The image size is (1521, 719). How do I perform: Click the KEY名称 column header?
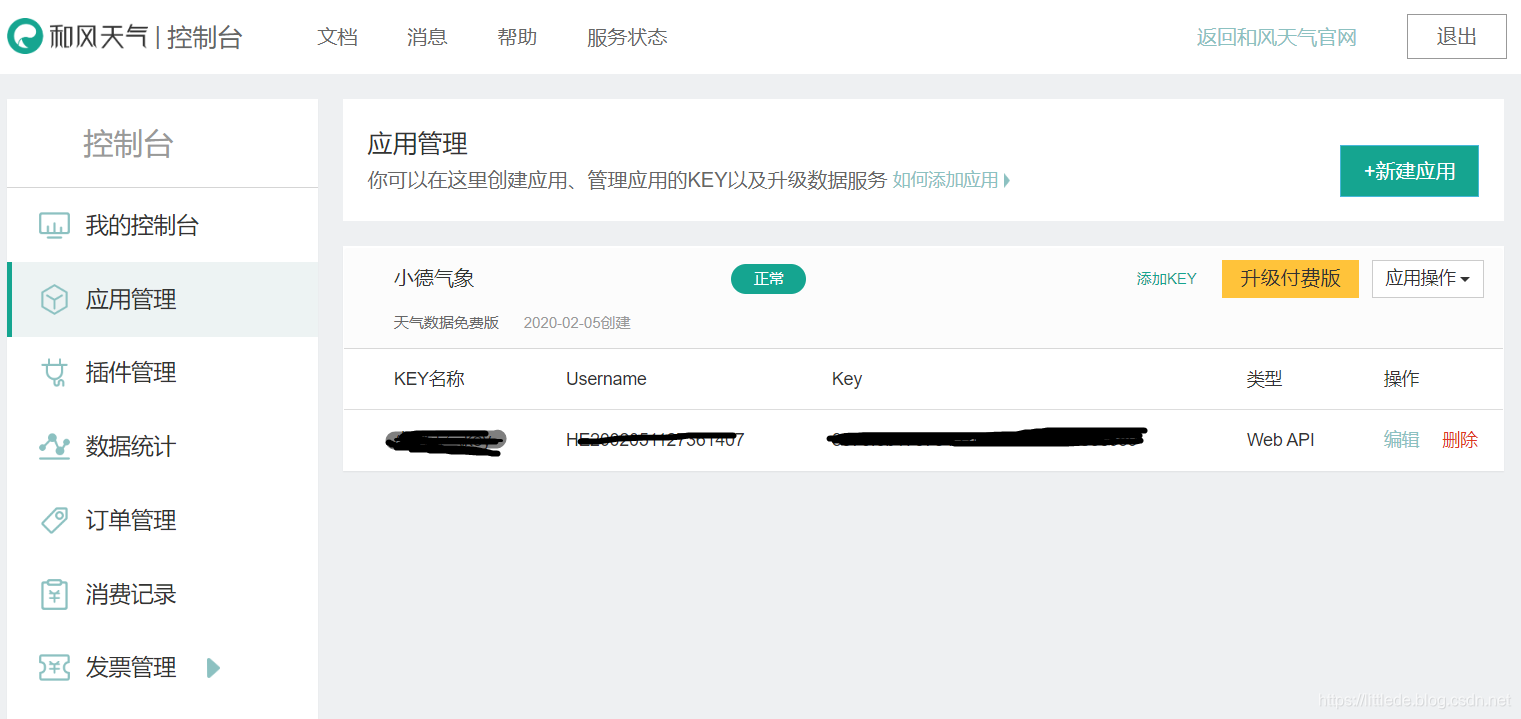click(429, 379)
